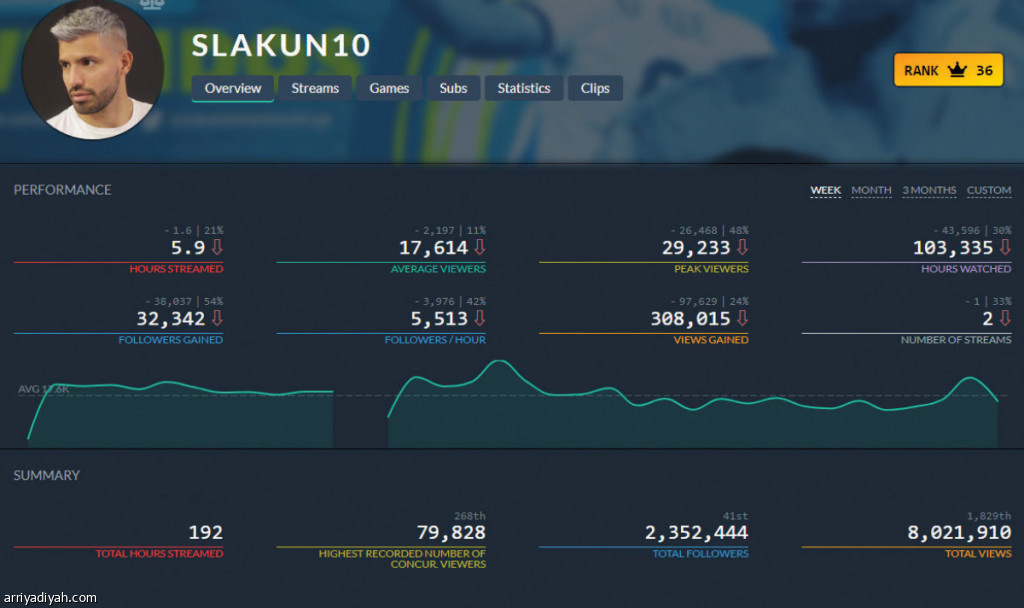Click the 308,015 views gained value
Viewport: 1024px width, 608px height.
[690, 319]
